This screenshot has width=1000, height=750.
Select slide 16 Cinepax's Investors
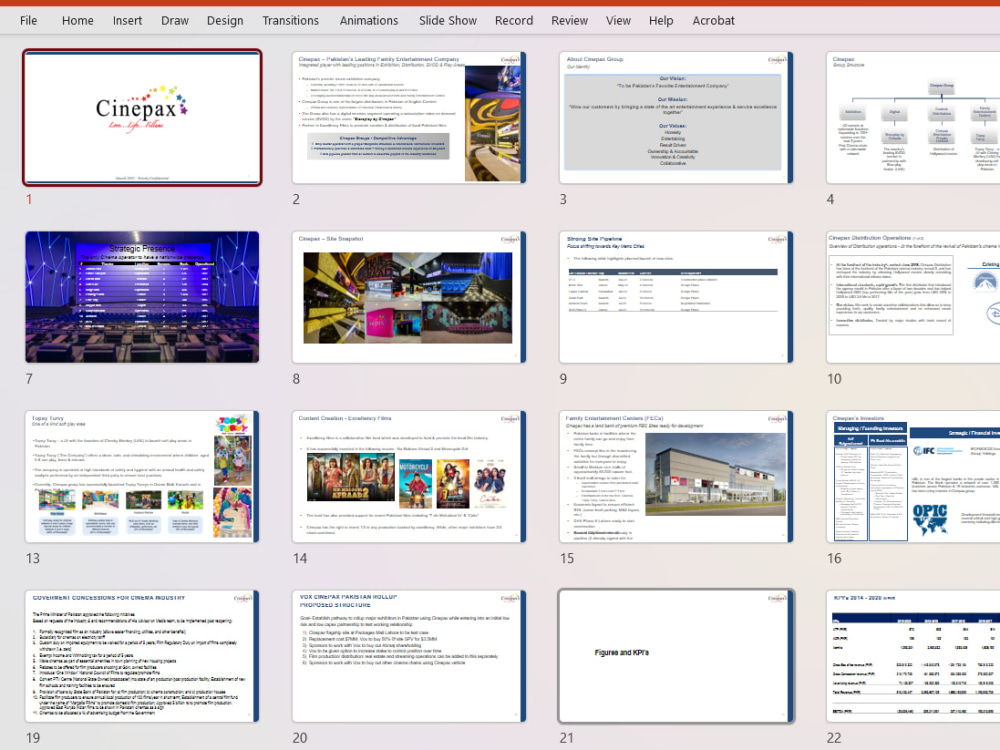coord(913,476)
